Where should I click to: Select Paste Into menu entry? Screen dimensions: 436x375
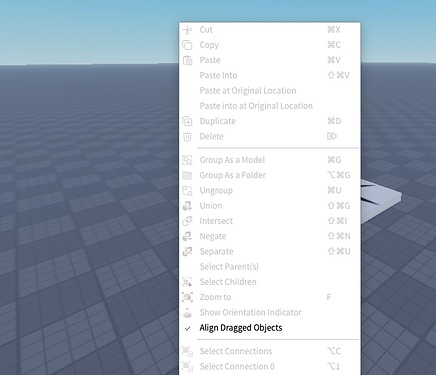[x=270, y=75]
